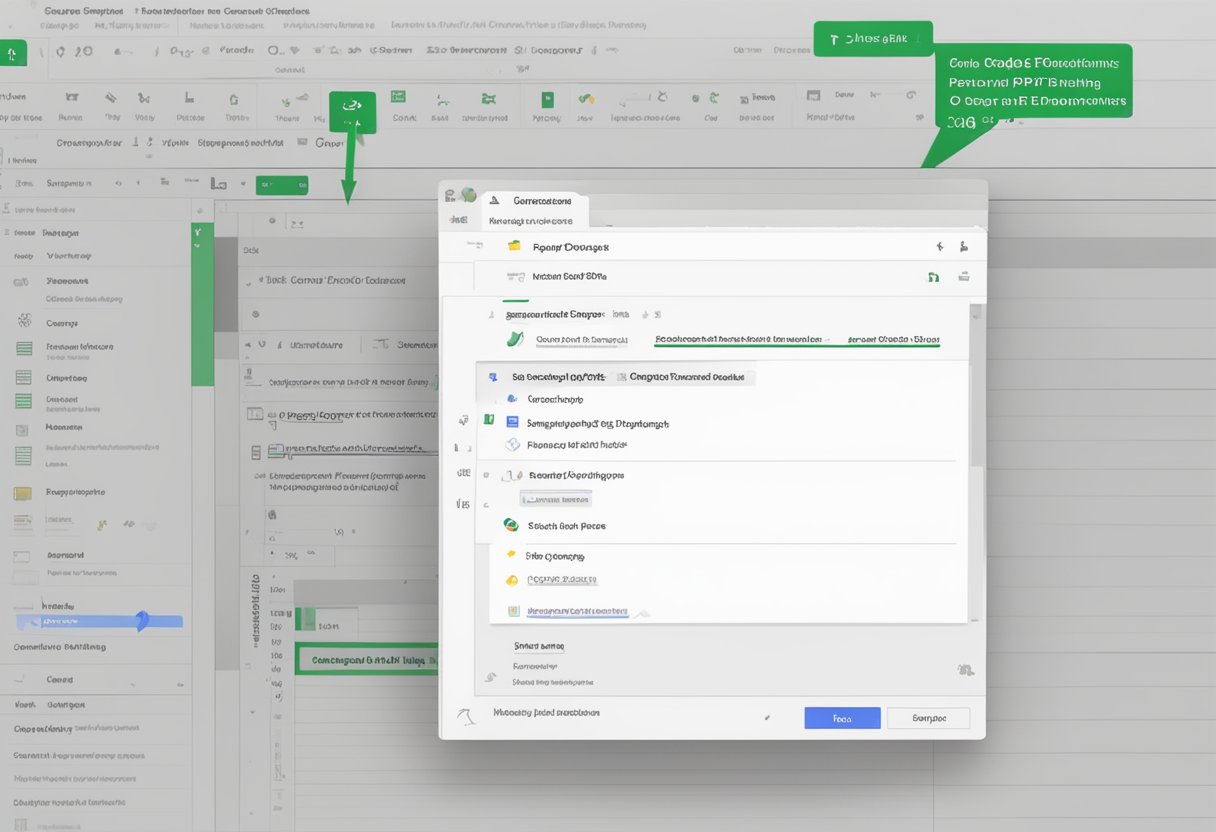Toggle the checkbox next to the first dialog list item
The image size is (1216, 832).
tap(491, 376)
